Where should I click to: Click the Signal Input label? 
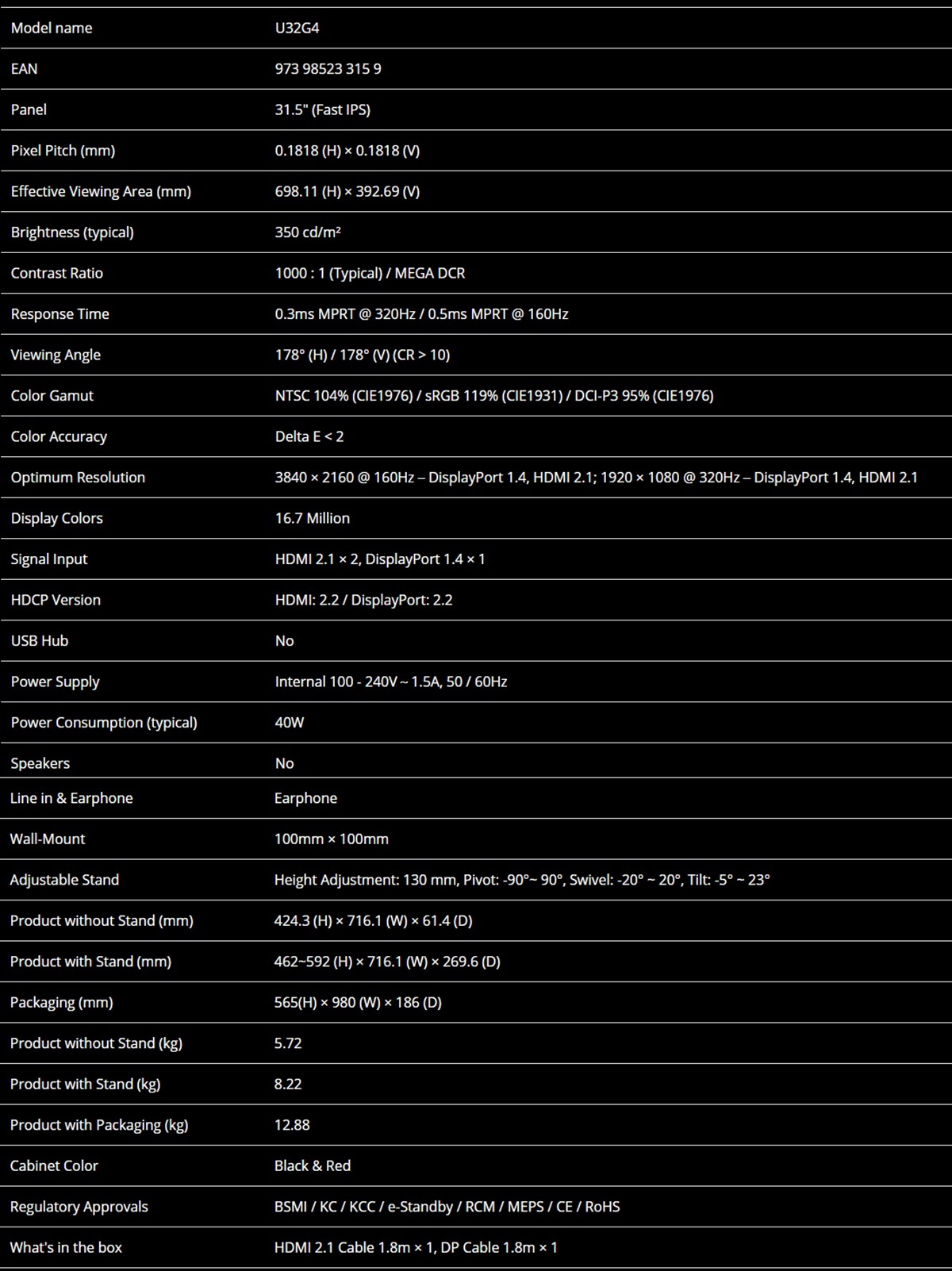pyautogui.click(x=48, y=559)
